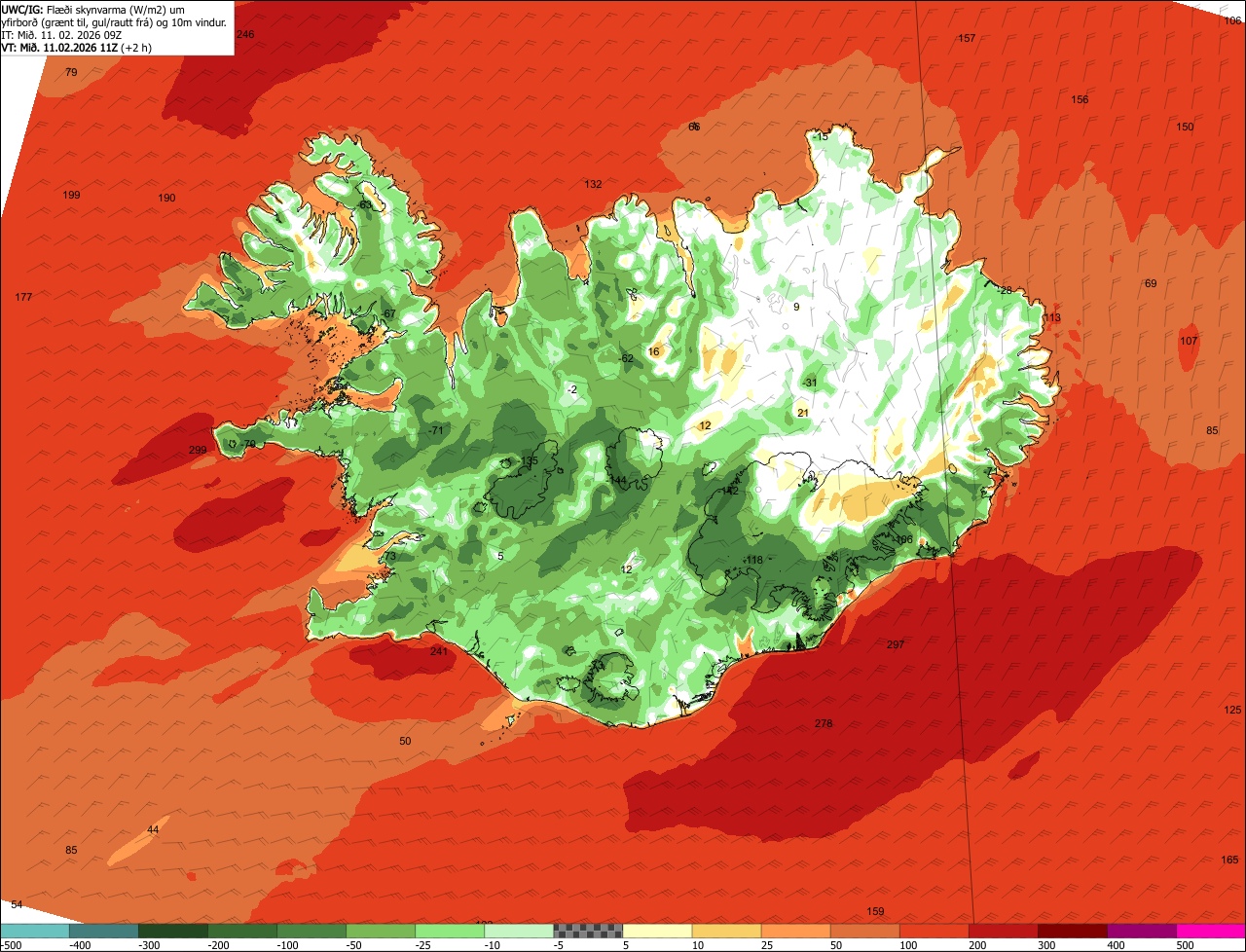Click the flux value 278 on the map
The image size is (1246, 952).
tap(824, 723)
